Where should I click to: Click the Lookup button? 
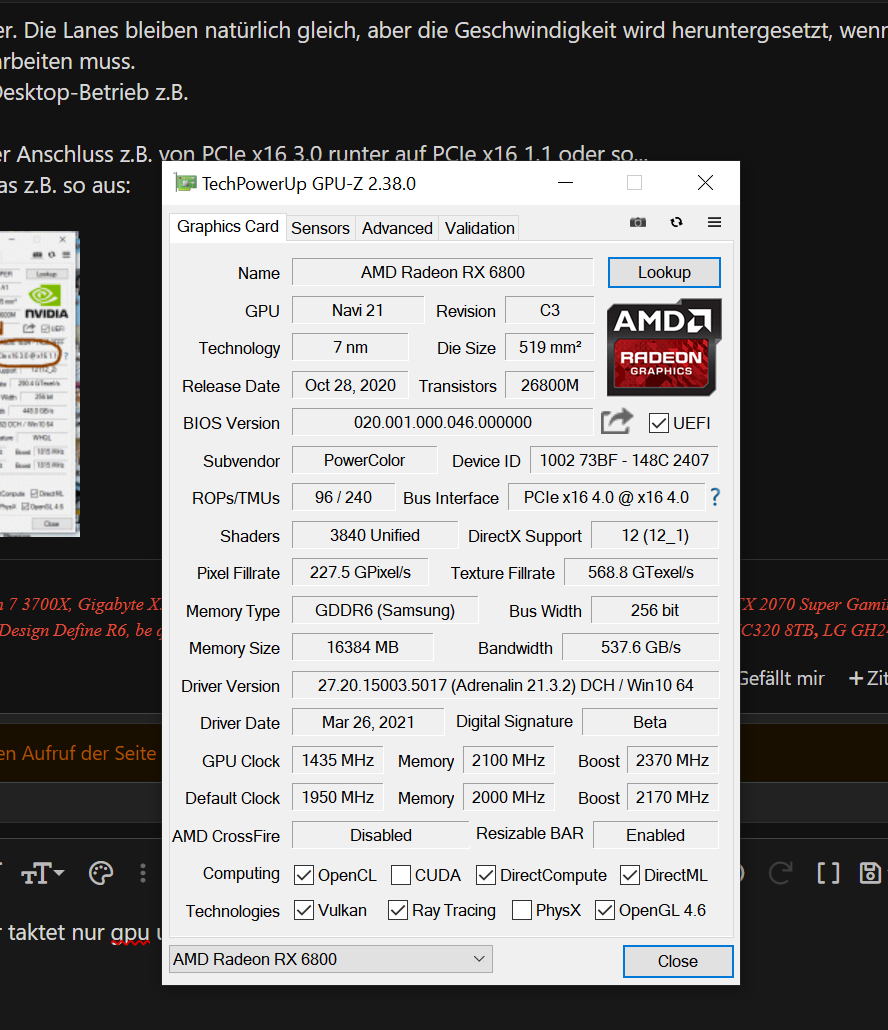pyautogui.click(x=664, y=272)
